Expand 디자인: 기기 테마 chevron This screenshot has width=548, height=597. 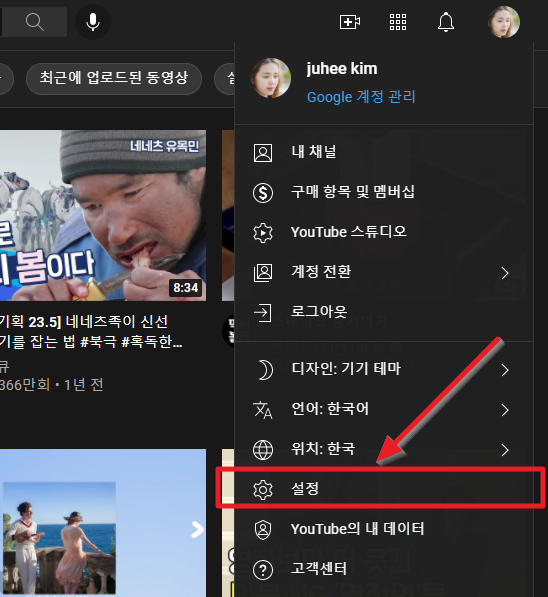coord(505,370)
